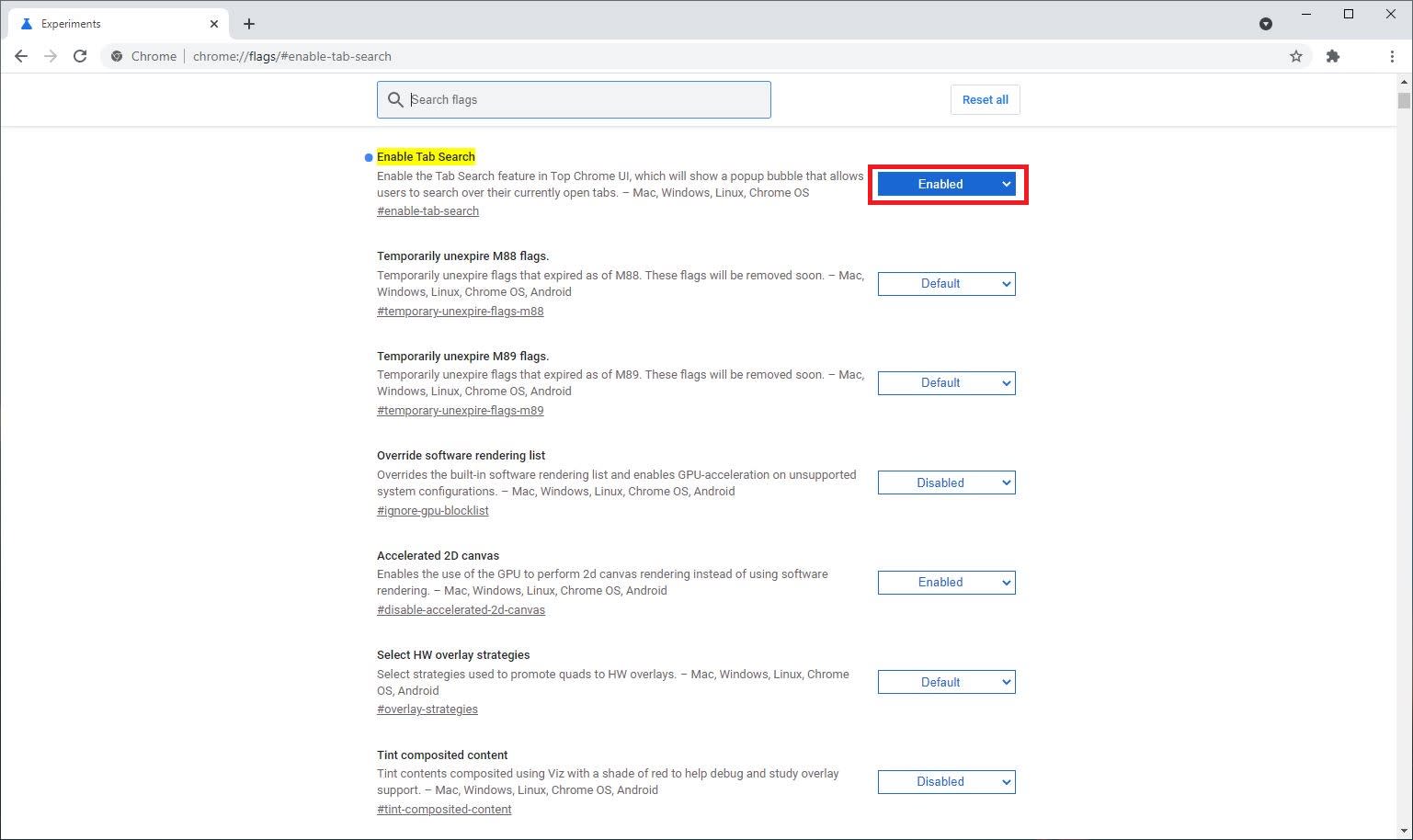The height and width of the screenshot is (840, 1413).
Task: Go back using the back arrow
Action: [x=21, y=56]
